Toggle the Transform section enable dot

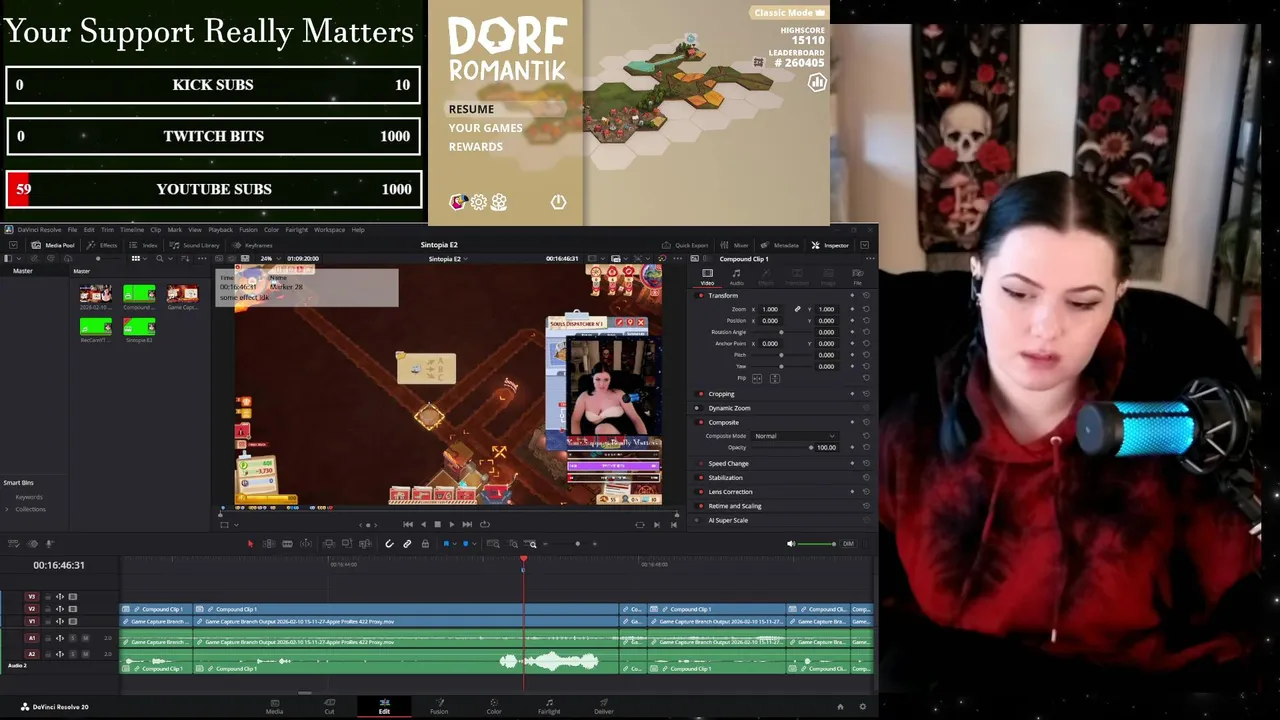(x=699, y=295)
